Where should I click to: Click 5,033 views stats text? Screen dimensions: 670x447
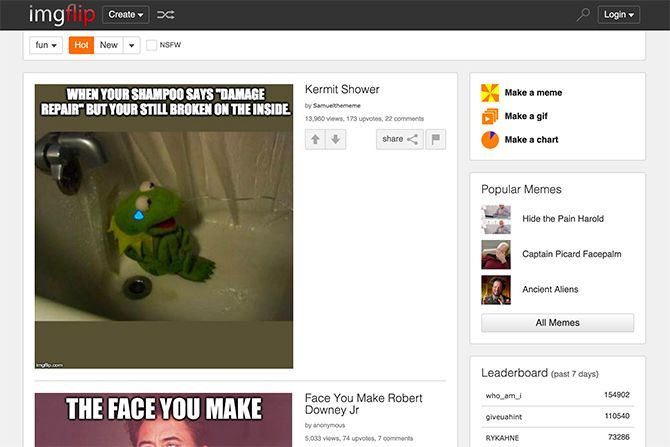359,438
